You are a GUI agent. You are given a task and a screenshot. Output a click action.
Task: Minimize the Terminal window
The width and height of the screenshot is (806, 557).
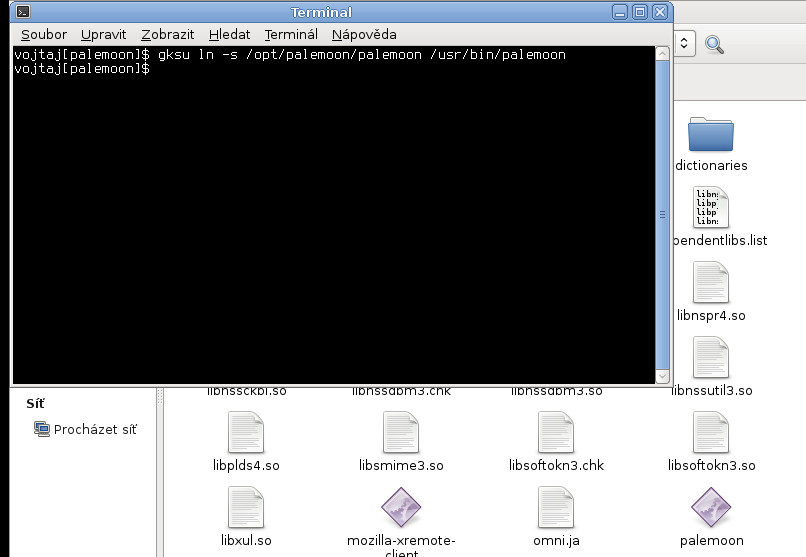620,12
